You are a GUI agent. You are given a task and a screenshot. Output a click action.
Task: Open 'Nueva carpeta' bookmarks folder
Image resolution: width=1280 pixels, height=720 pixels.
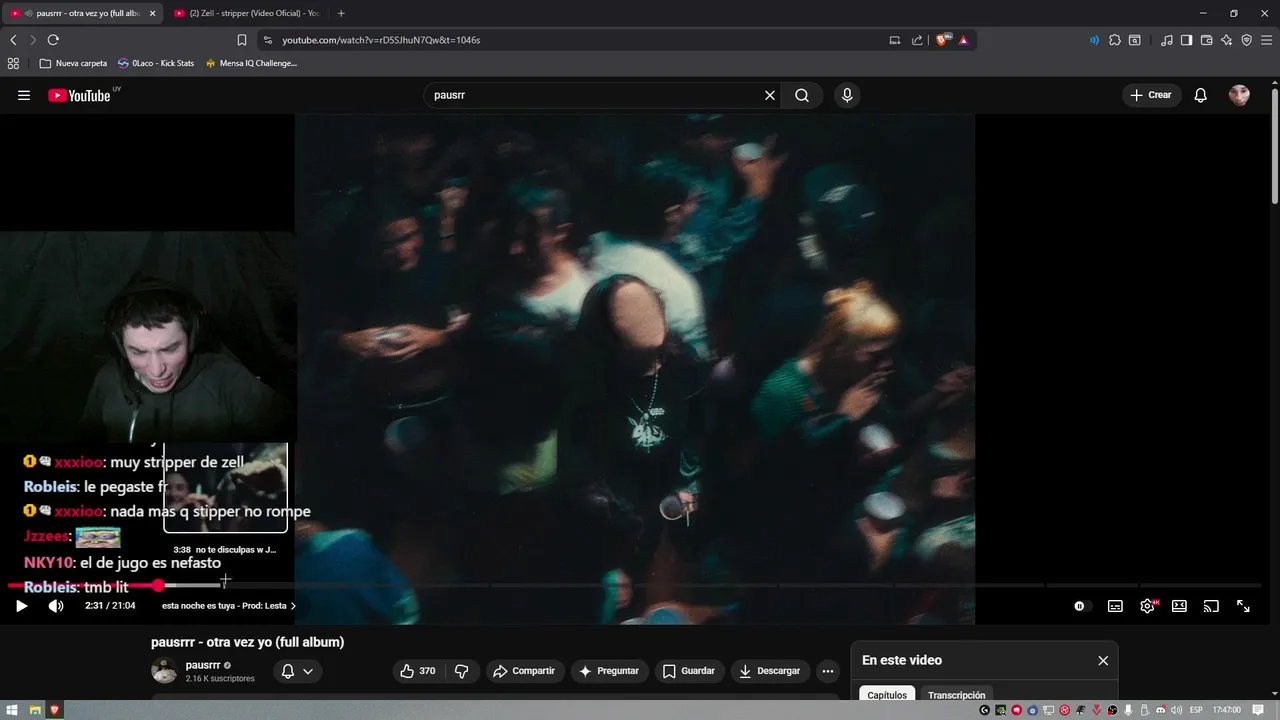click(x=73, y=63)
